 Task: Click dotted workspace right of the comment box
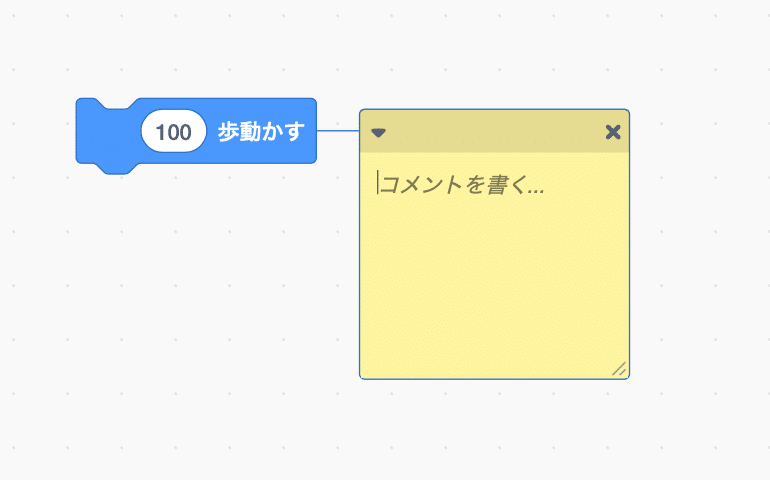pos(697,246)
